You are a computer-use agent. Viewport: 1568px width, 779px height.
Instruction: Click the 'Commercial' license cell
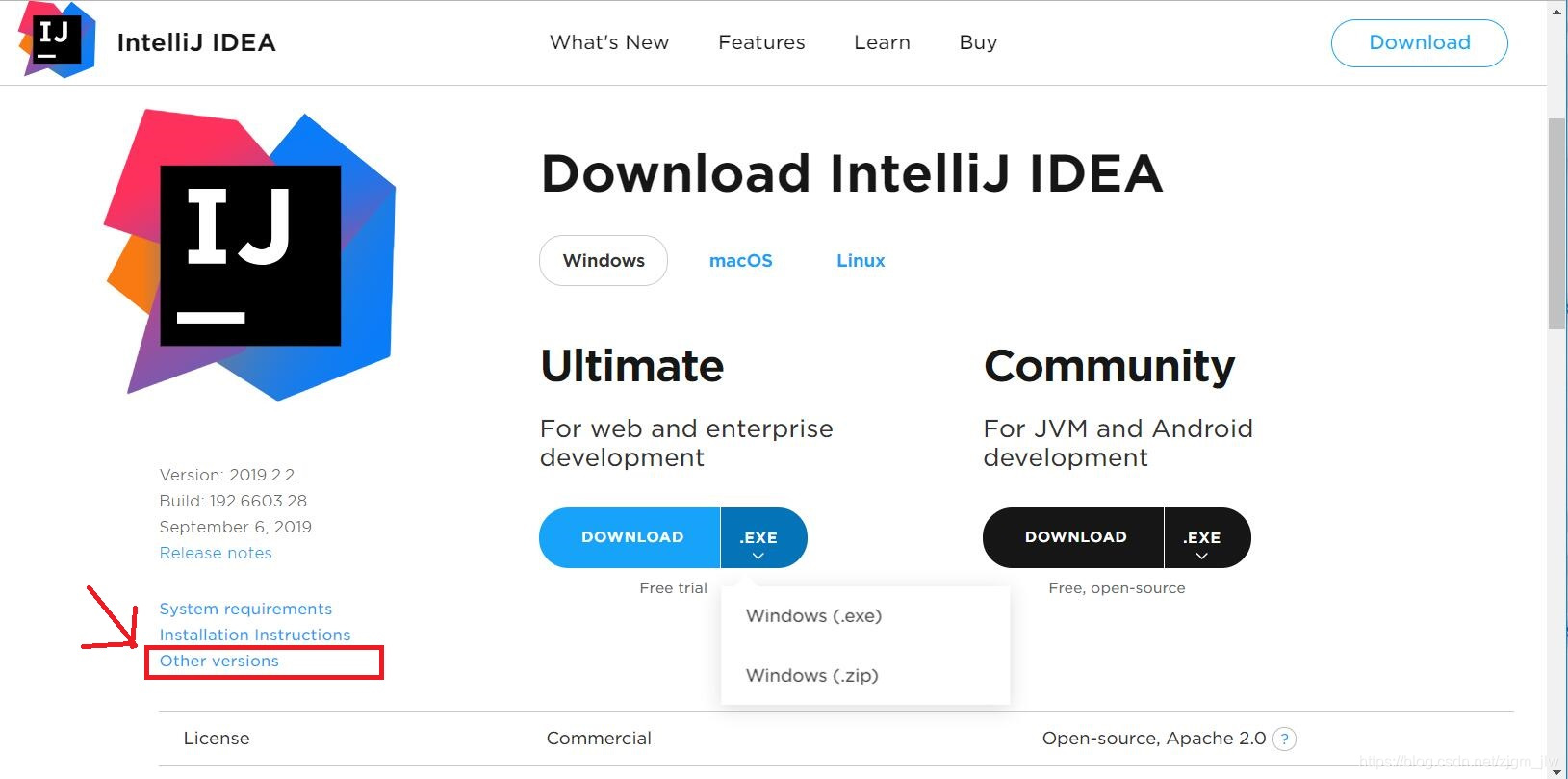pyautogui.click(x=599, y=739)
